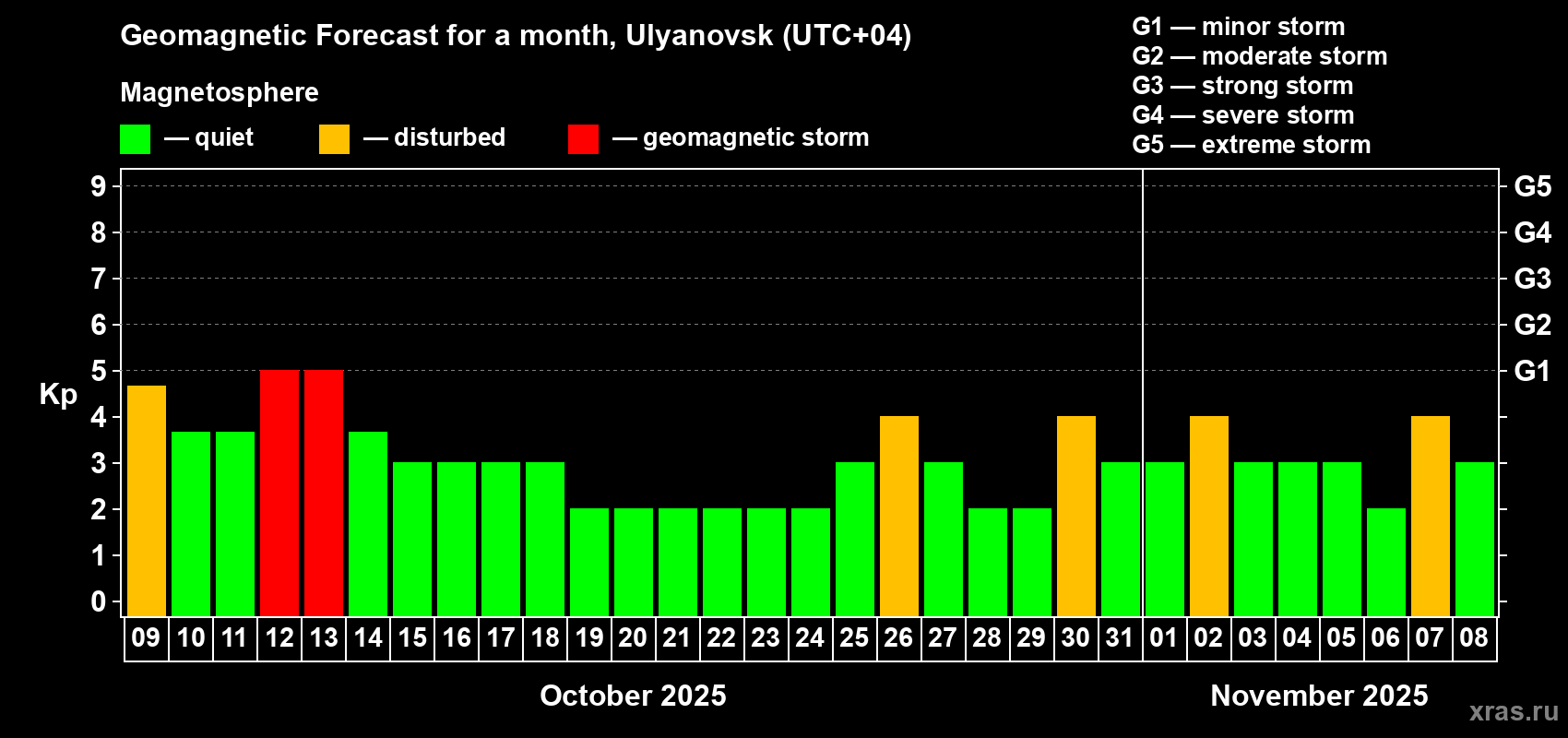1568x738 pixels.
Task: Click the October 2025 month label
Action: click(x=633, y=696)
